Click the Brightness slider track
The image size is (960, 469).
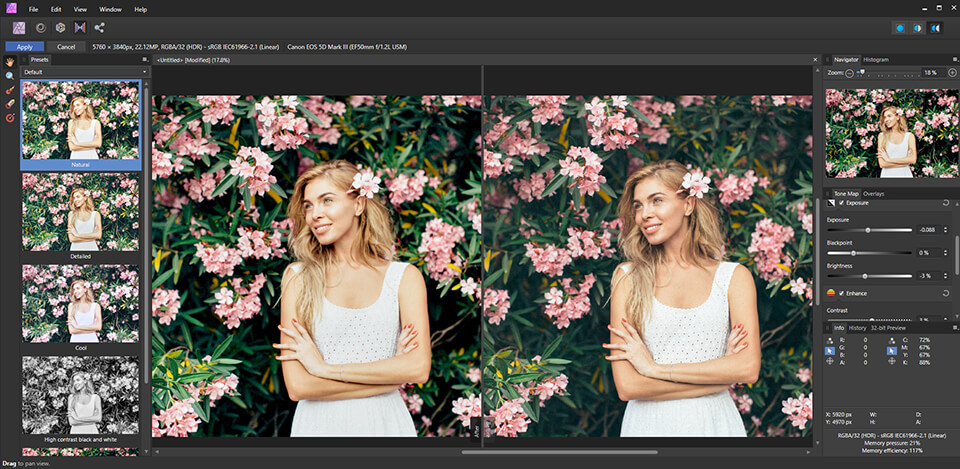(x=869, y=276)
